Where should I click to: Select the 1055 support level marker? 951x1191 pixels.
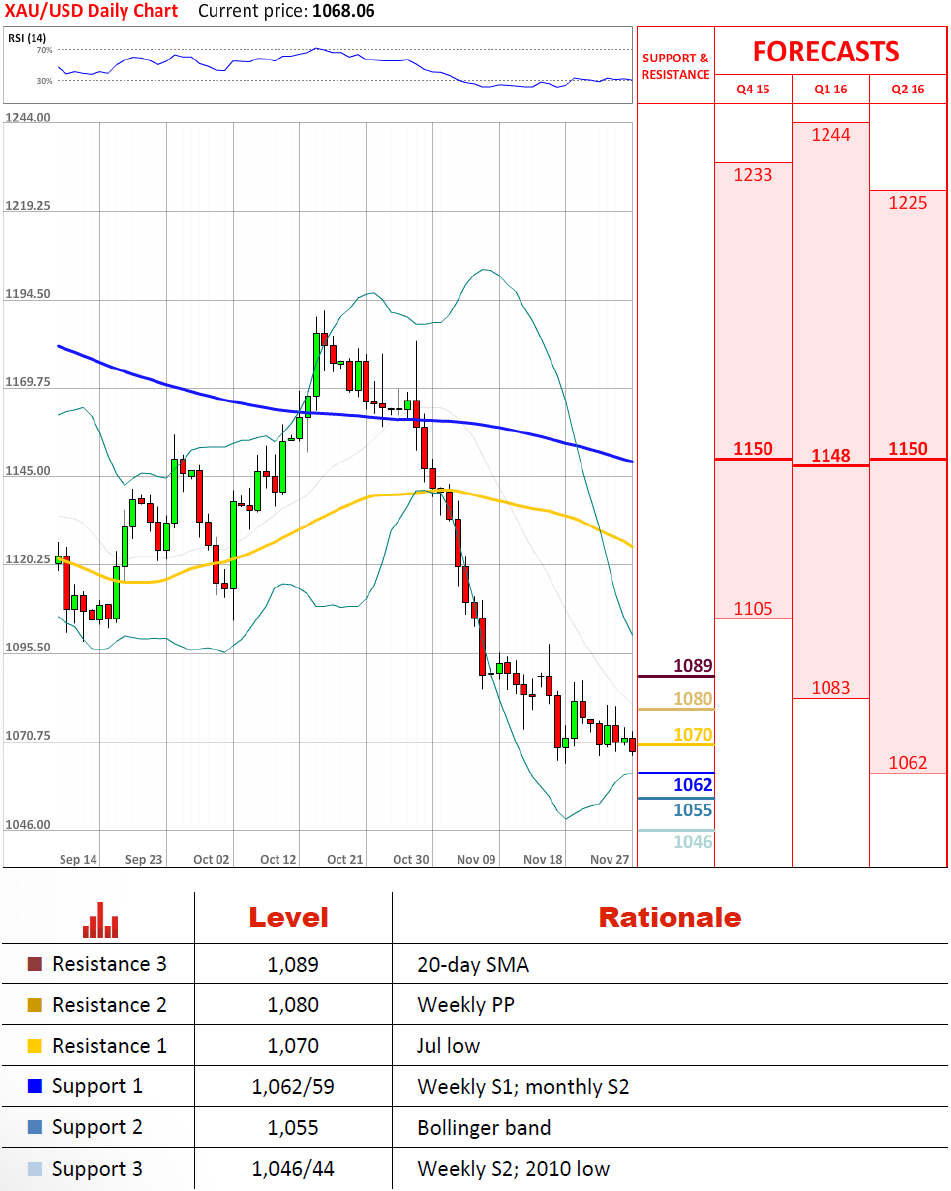click(692, 810)
